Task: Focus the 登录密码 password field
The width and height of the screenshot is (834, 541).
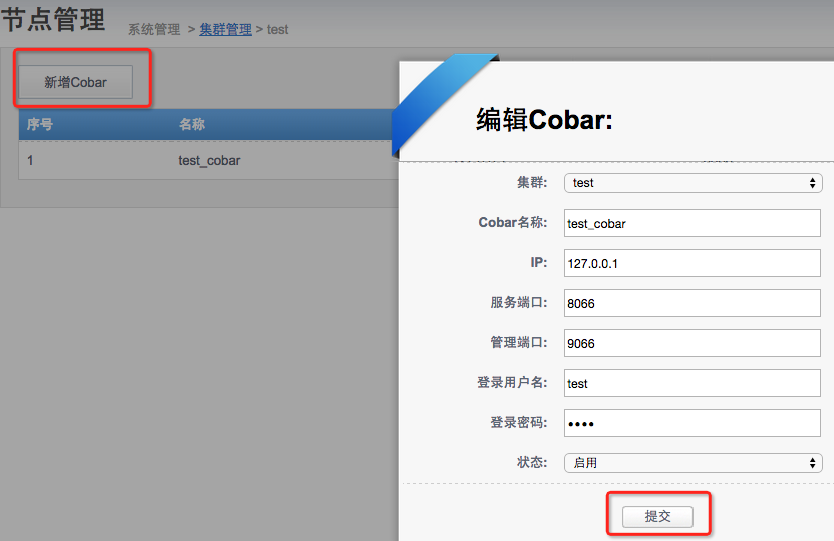Action: (692, 423)
